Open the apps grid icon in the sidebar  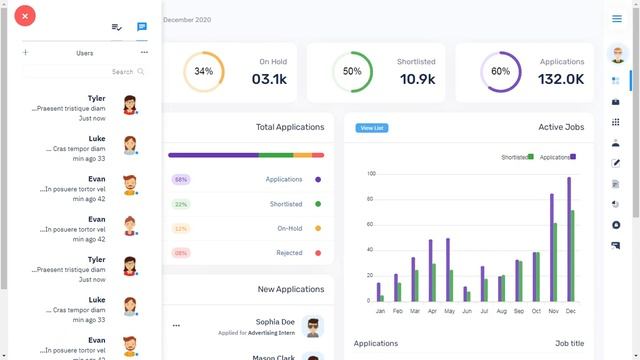616,122
